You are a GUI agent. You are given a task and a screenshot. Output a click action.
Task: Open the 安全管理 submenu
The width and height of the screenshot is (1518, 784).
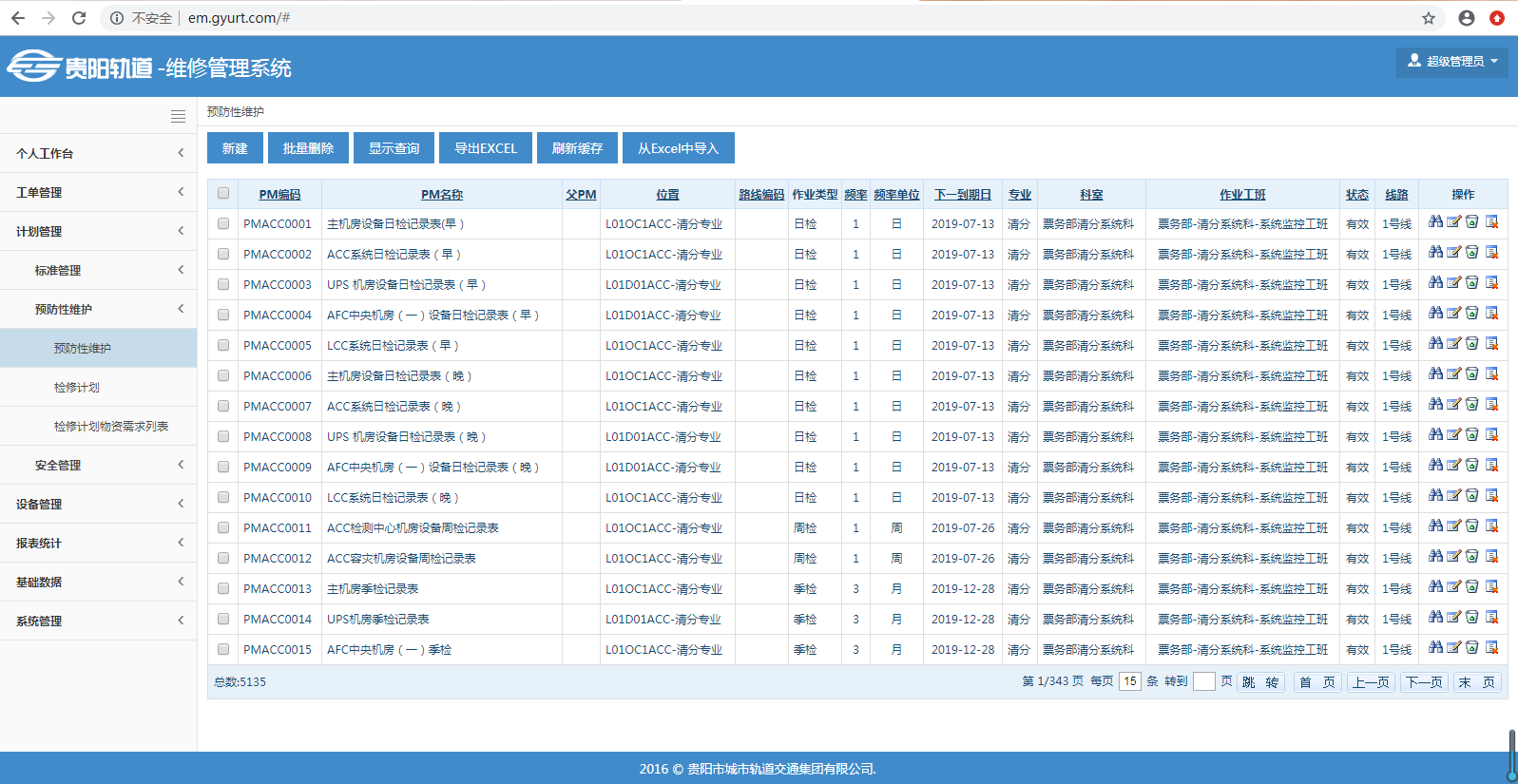[99, 465]
